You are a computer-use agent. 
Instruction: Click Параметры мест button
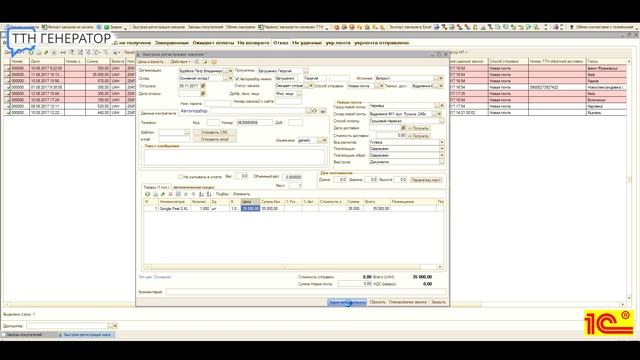pyautogui.click(x=426, y=180)
